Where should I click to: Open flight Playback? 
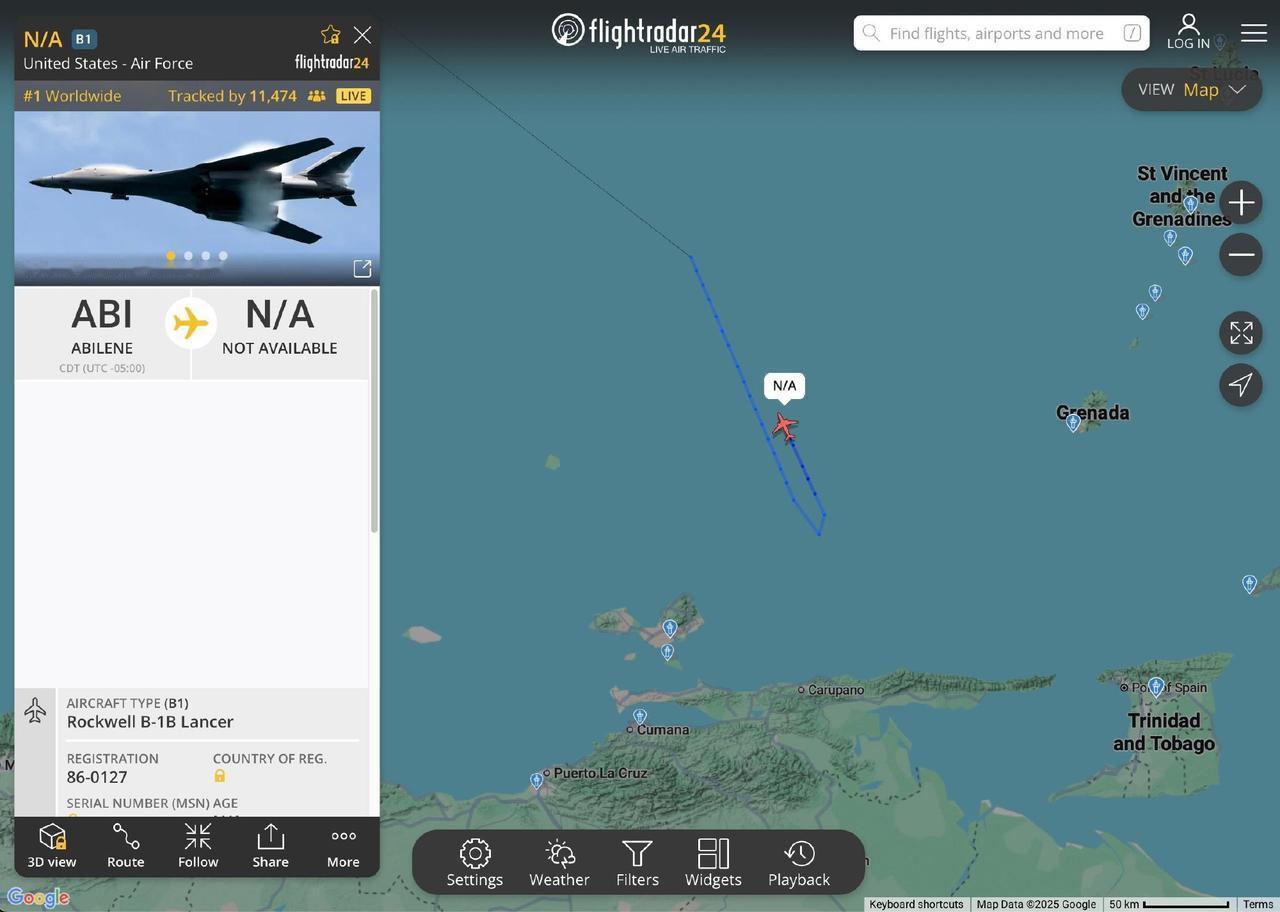click(799, 863)
